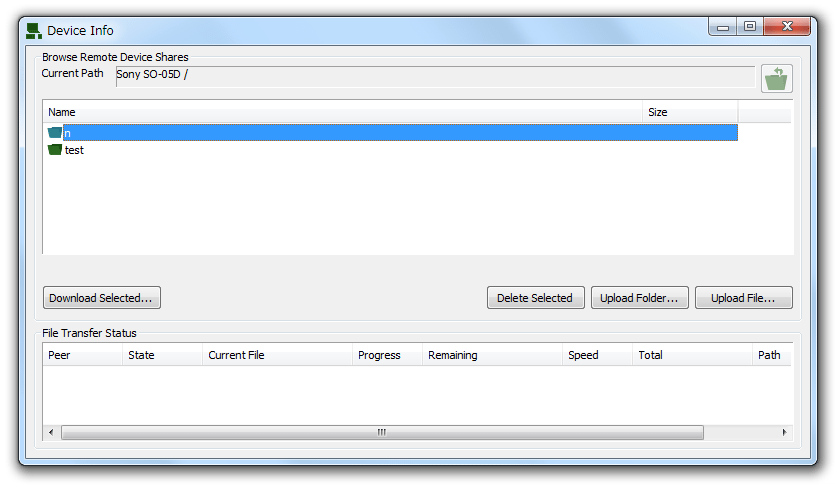The width and height of the screenshot is (840, 489).
Task: Click Download Selected... button
Action: coord(101,298)
